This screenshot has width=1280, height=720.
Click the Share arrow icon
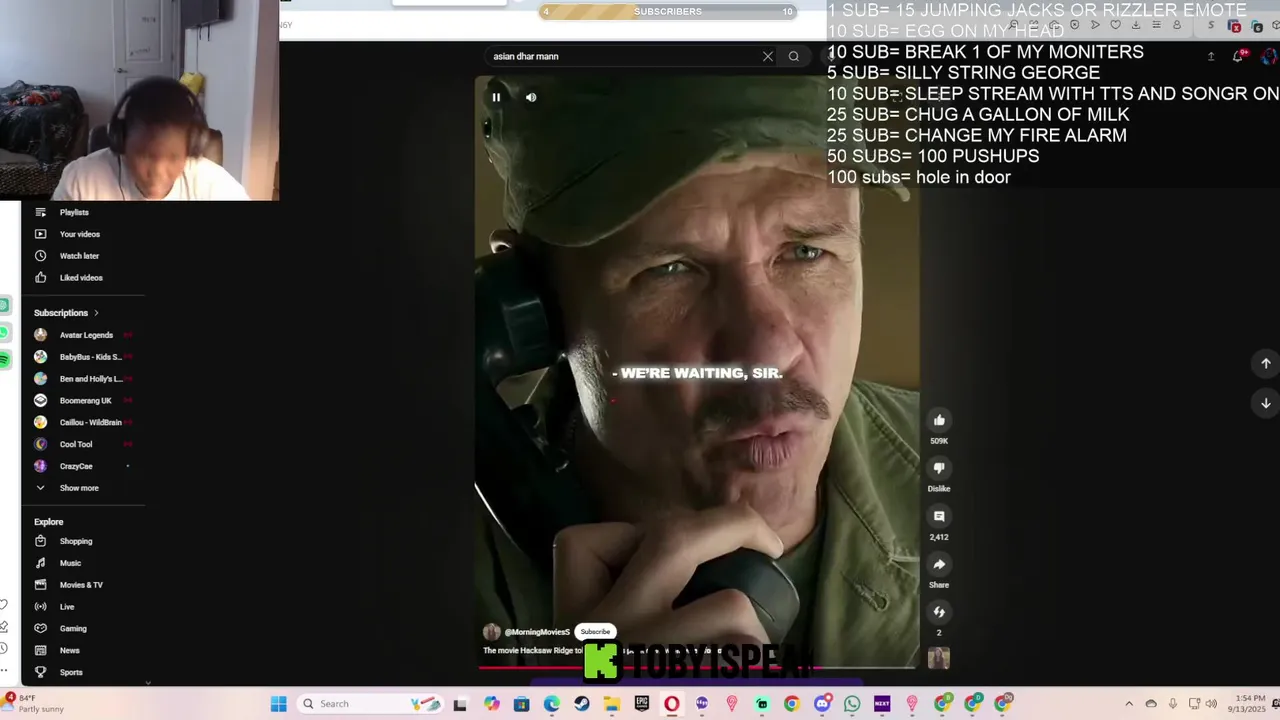939,564
